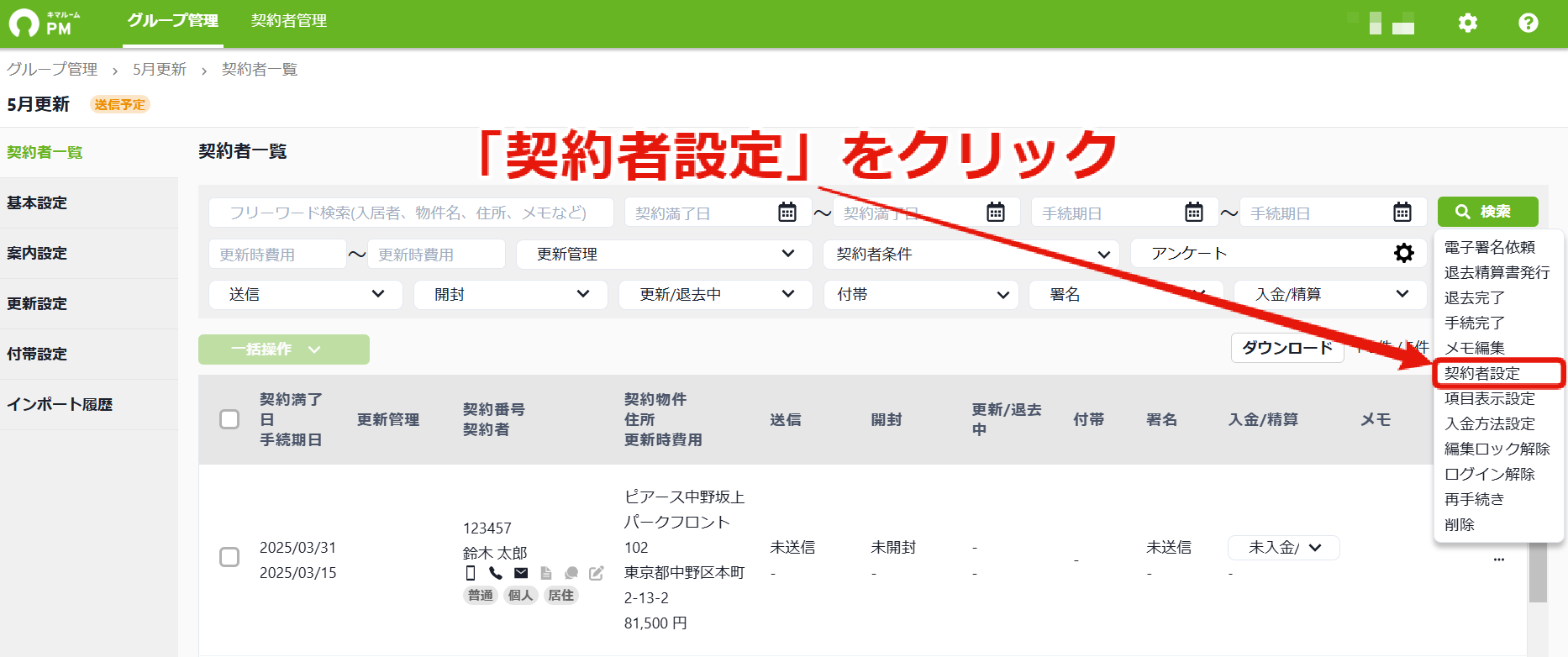Screen dimensions: 1568x657
Task: Expand the 入金/精算 dropdown filter
Action: click(x=1330, y=294)
